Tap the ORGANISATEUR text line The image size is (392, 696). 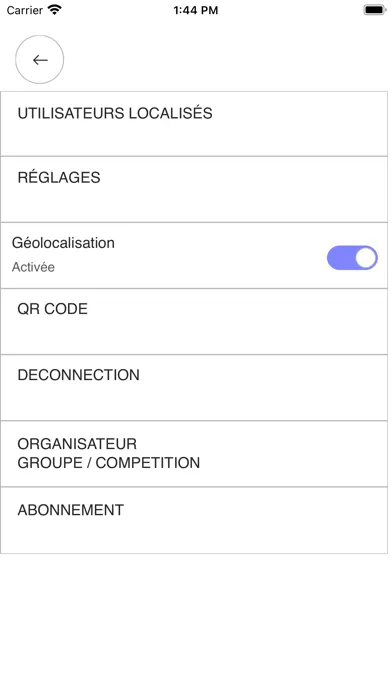[x=77, y=444]
